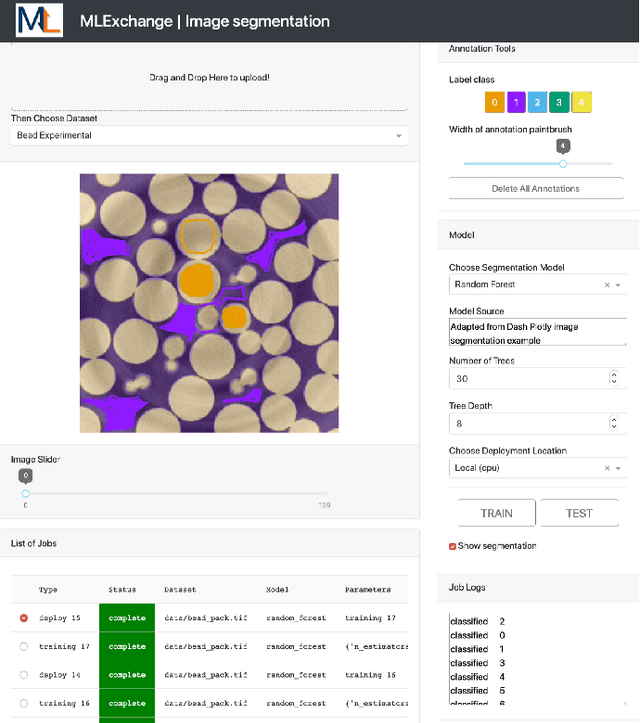
Task: Click the Number of Trees input field
Action: pyautogui.click(x=528, y=379)
